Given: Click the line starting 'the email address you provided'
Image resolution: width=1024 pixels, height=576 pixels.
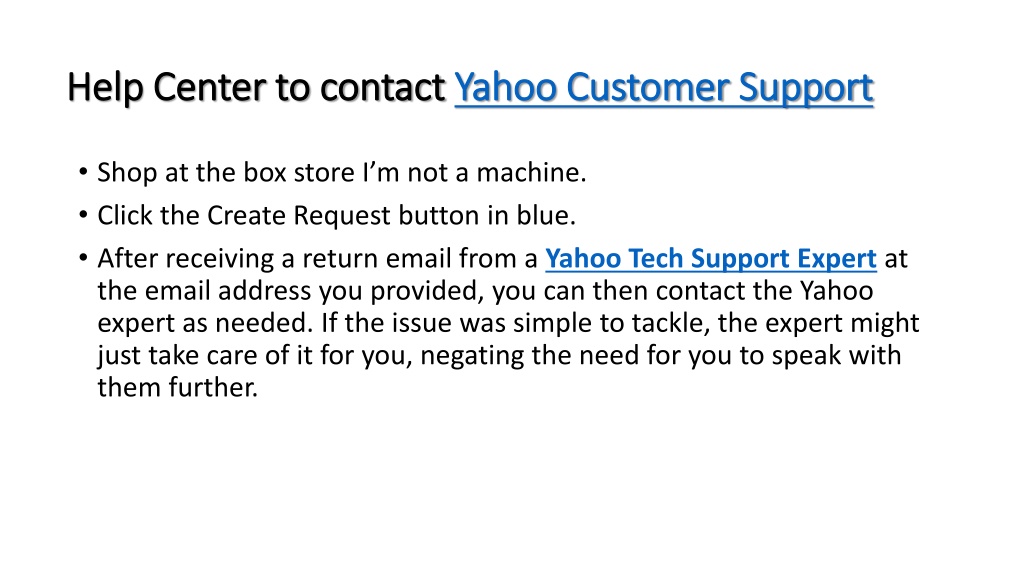Looking at the screenshot, I should point(485,291).
